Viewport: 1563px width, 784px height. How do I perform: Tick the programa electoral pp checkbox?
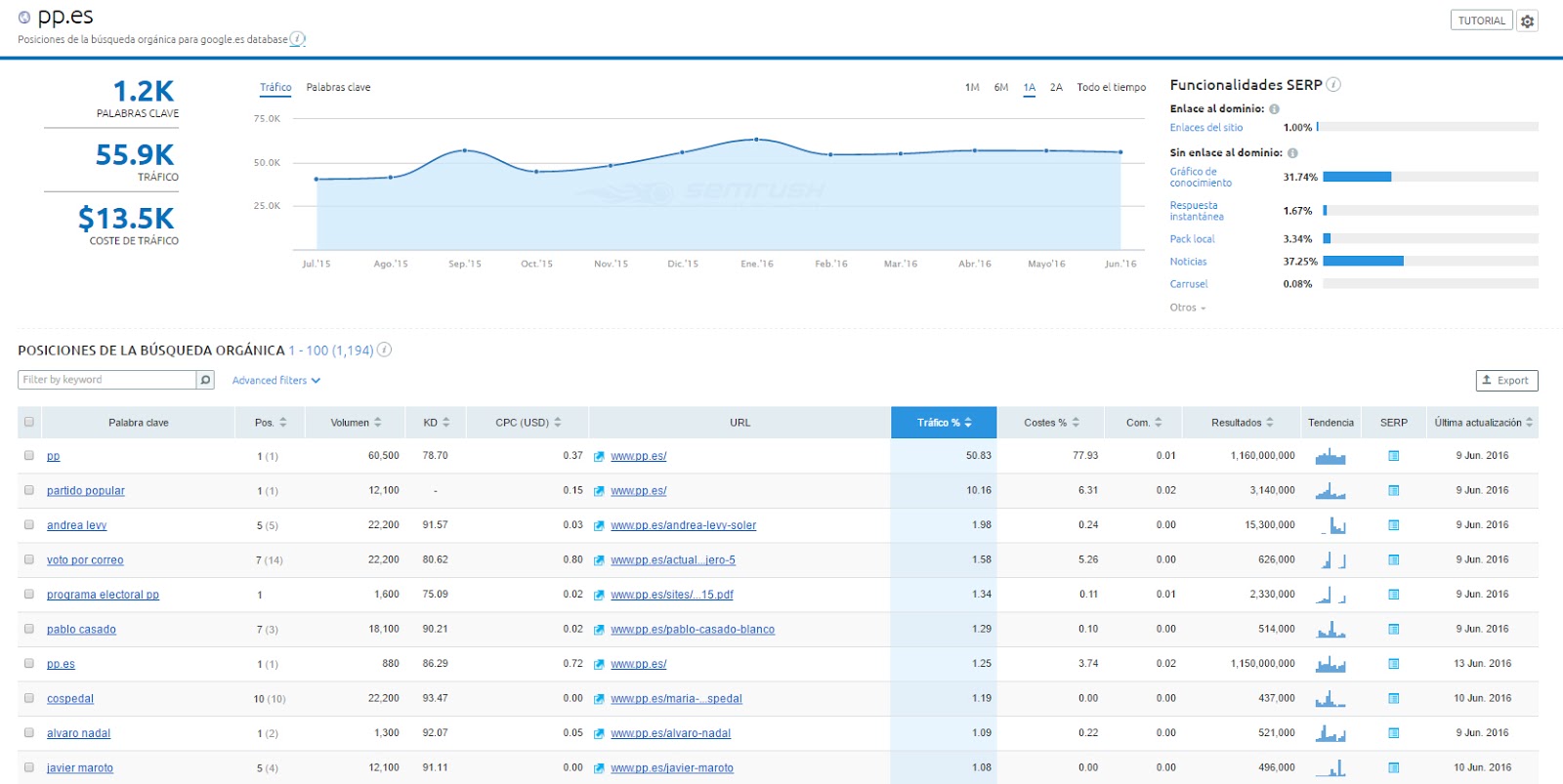point(29,595)
